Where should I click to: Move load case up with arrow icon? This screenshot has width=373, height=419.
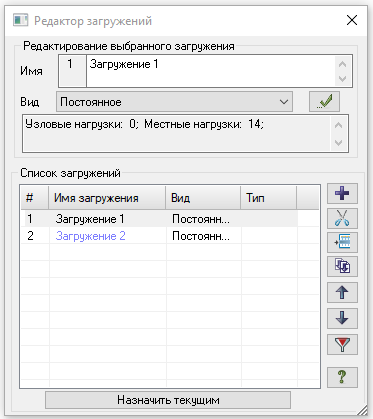pyautogui.click(x=342, y=293)
